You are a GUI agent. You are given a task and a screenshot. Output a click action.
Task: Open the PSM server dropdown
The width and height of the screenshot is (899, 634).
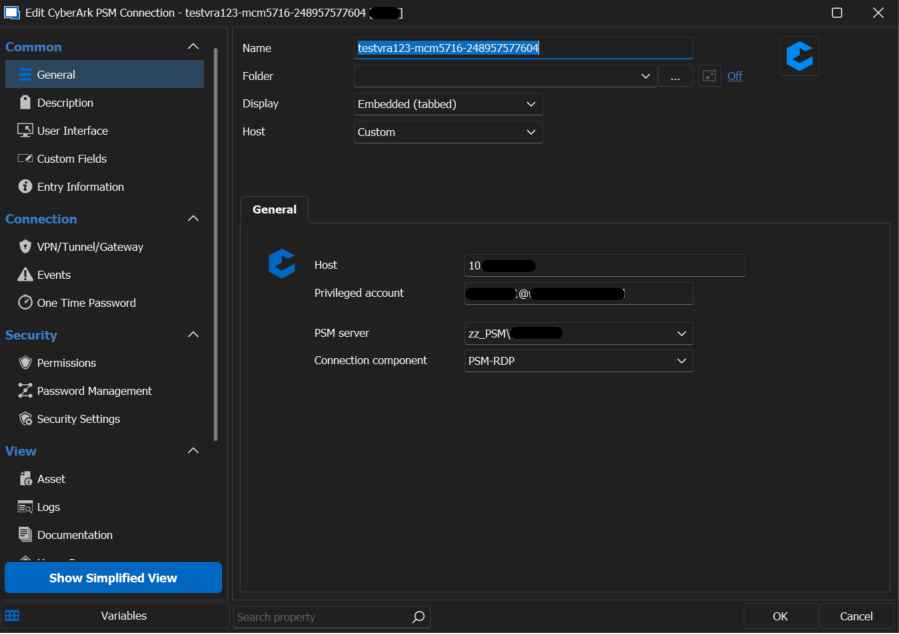click(579, 334)
